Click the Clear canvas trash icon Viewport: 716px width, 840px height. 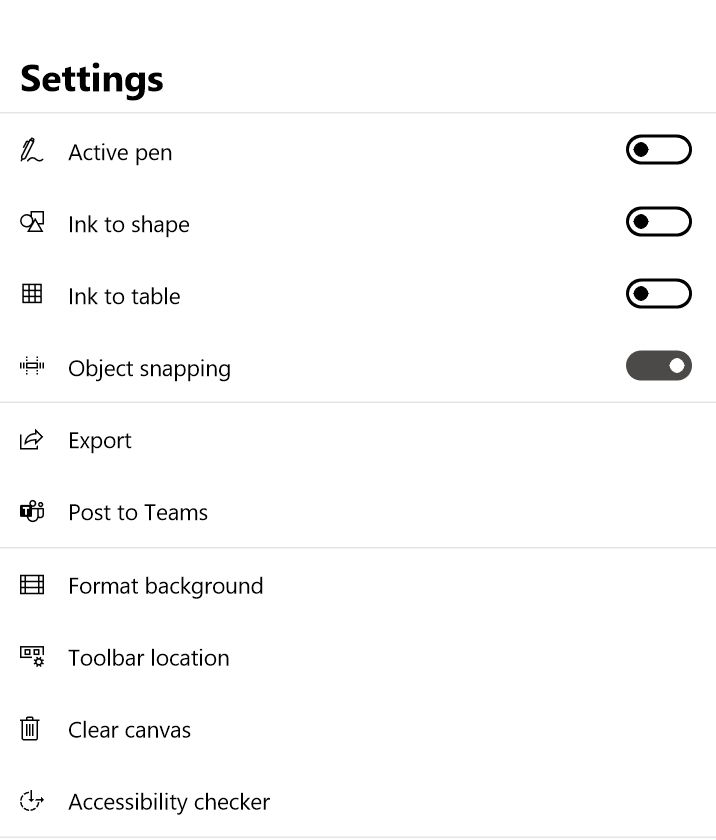31,729
